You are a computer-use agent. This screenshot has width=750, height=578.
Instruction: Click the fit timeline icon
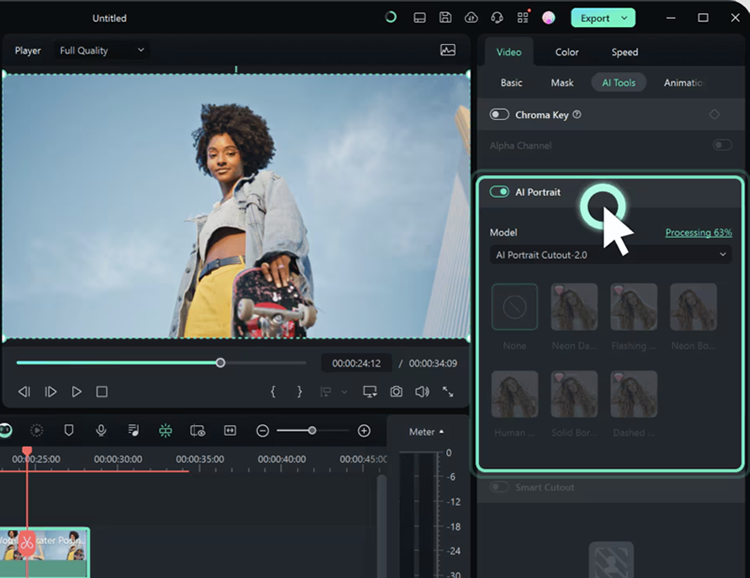tap(230, 431)
